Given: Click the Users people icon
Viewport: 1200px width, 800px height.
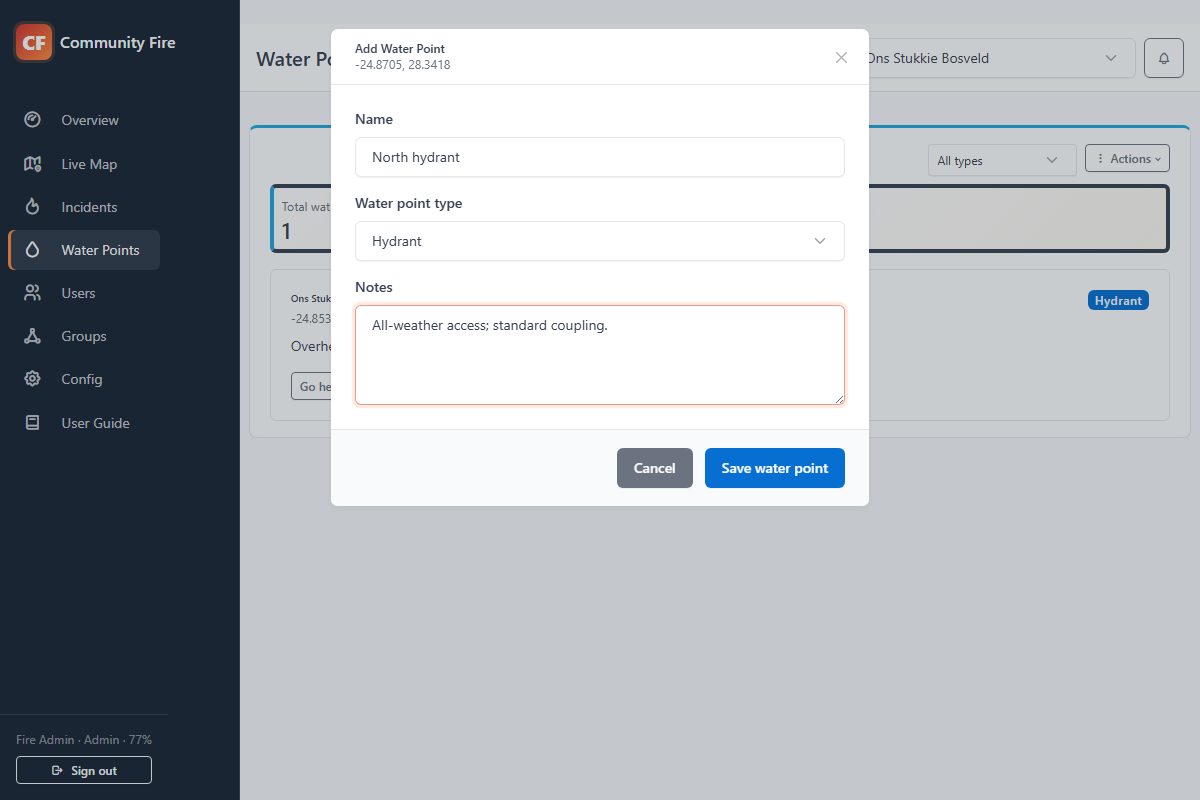Looking at the screenshot, I should [x=32, y=293].
